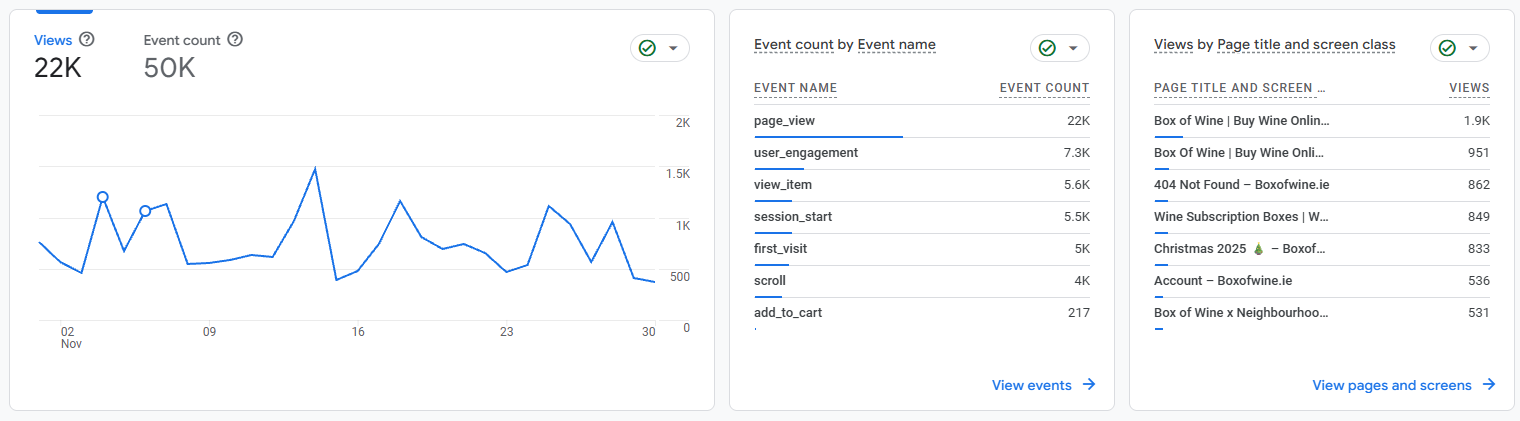Click the 1.5K label on chart y-axis
Viewport: 1520px width, 421px height.
tap(679, 174)
